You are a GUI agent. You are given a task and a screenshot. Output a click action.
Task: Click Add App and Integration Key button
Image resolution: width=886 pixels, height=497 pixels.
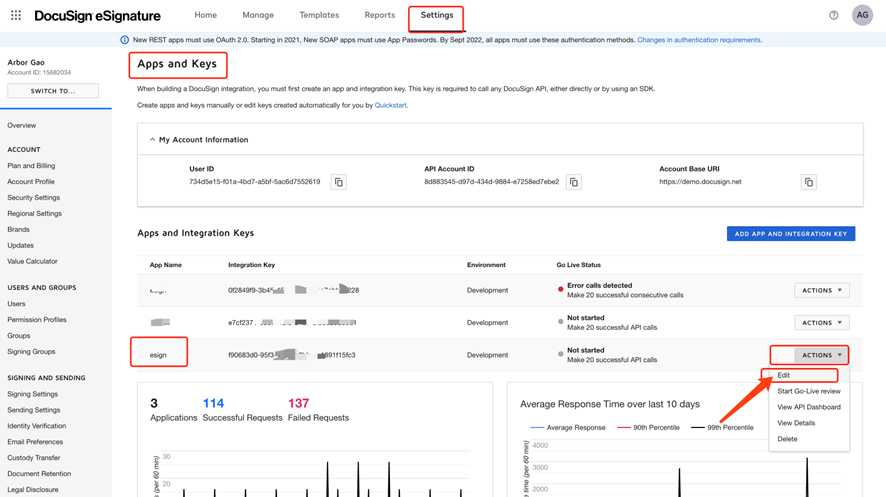tap(790, 234)
